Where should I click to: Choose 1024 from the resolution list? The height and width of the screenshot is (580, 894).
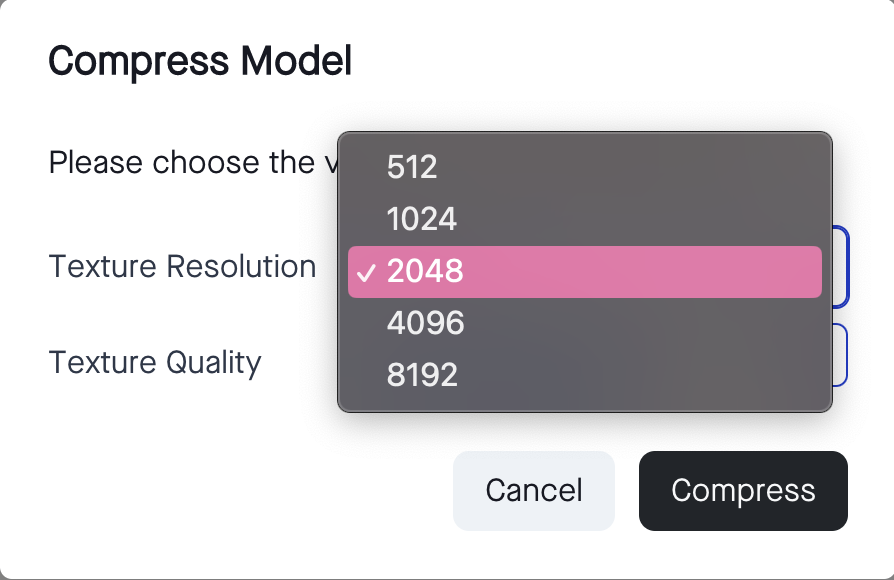(421, 219)
